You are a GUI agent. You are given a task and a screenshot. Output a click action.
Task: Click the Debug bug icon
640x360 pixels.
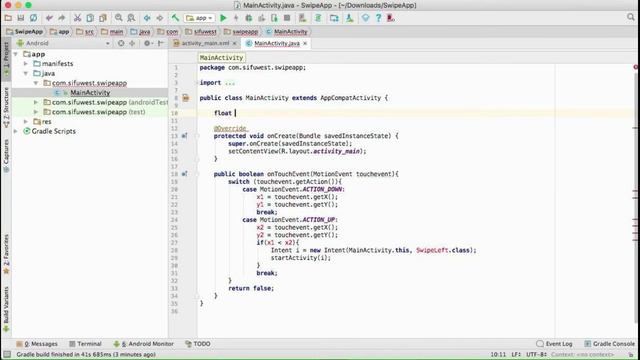click(x=249, y=18)
